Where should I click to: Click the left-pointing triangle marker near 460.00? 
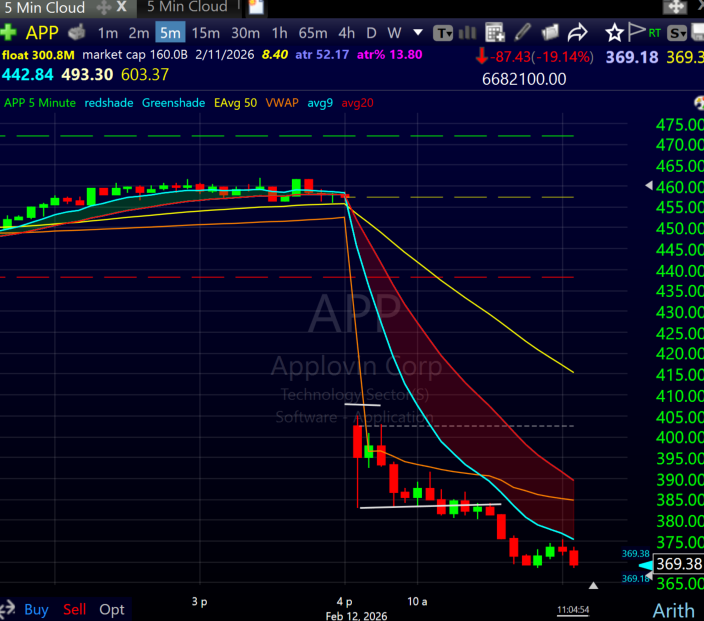(x=649, y=185)
